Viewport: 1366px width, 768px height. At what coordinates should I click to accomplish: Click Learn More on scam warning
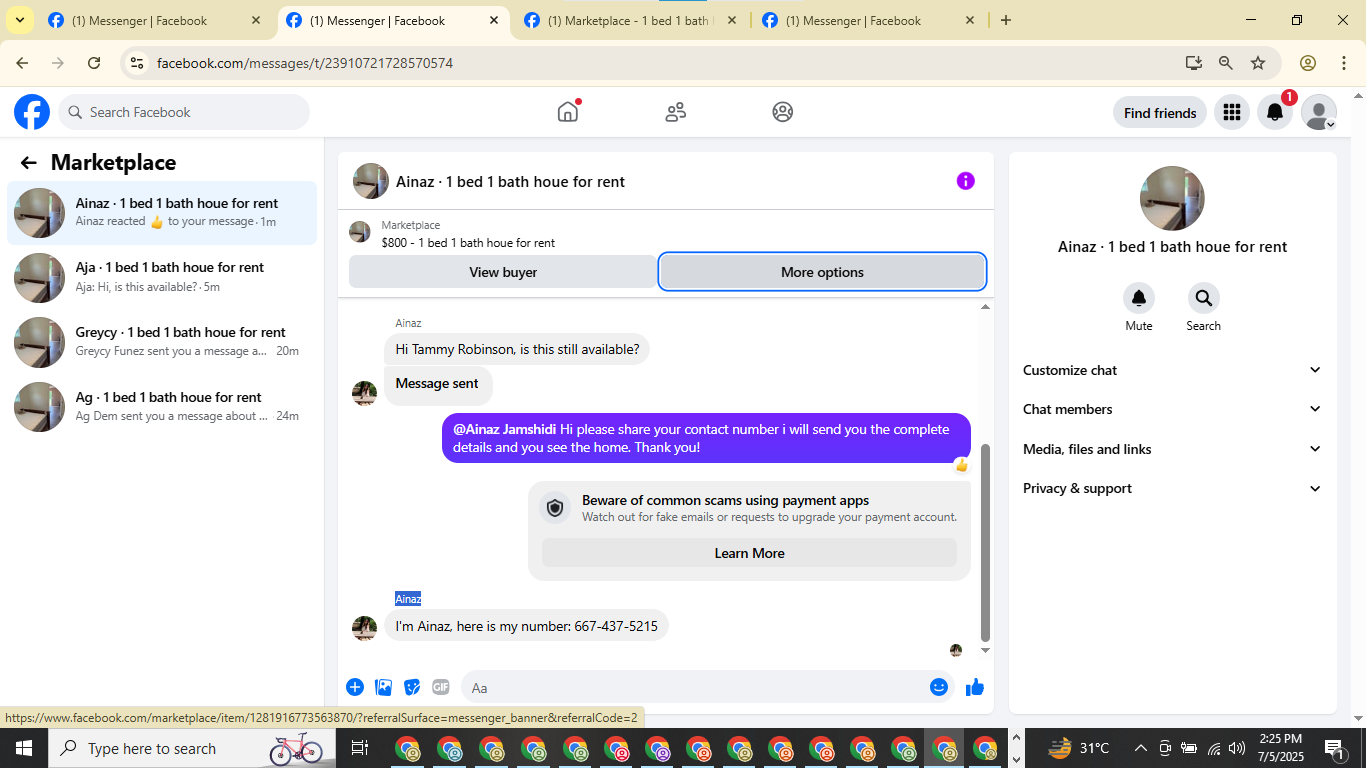coord(749,553)
